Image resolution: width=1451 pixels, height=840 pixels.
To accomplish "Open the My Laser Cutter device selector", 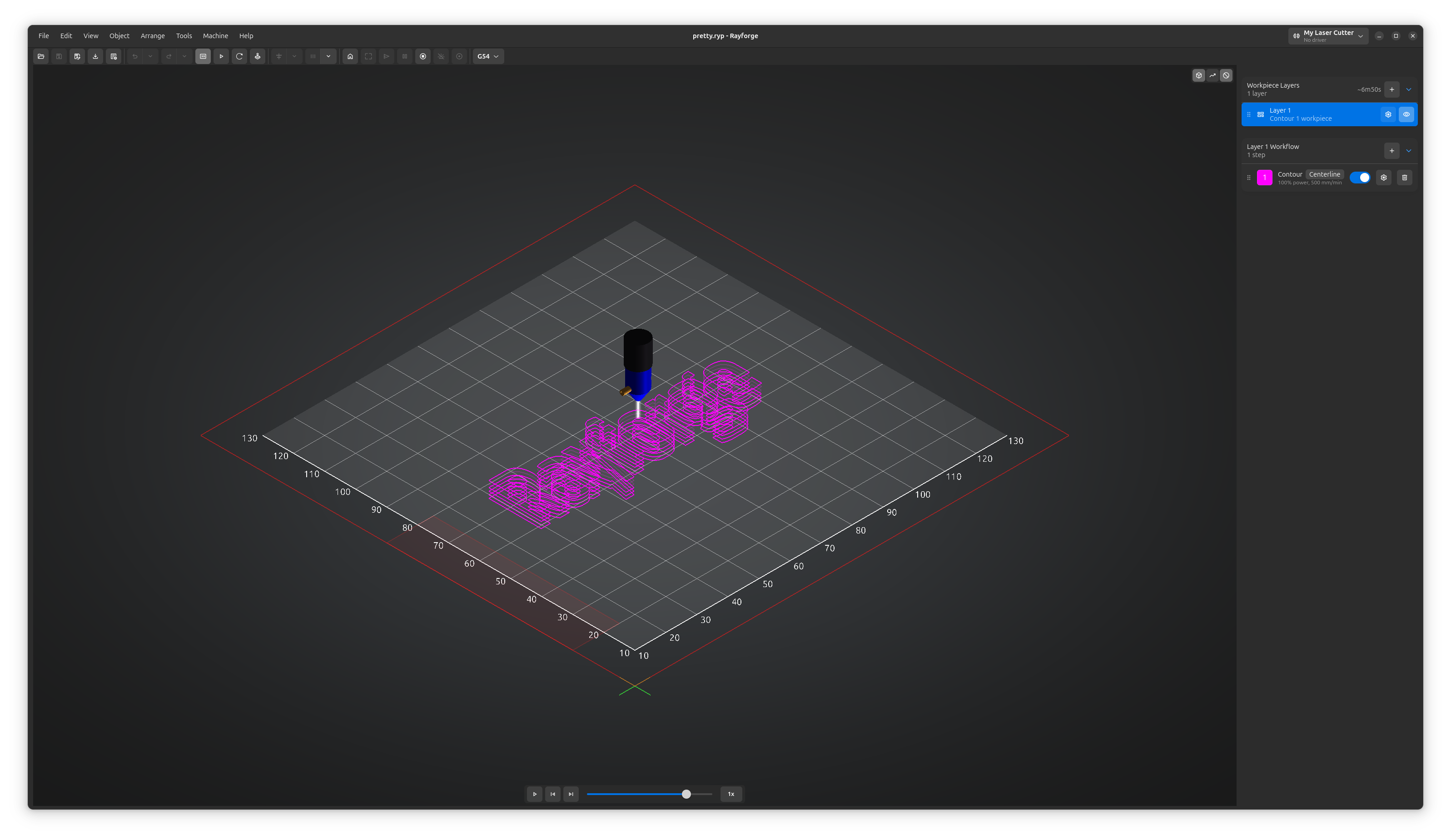I will click(1328, 36).
